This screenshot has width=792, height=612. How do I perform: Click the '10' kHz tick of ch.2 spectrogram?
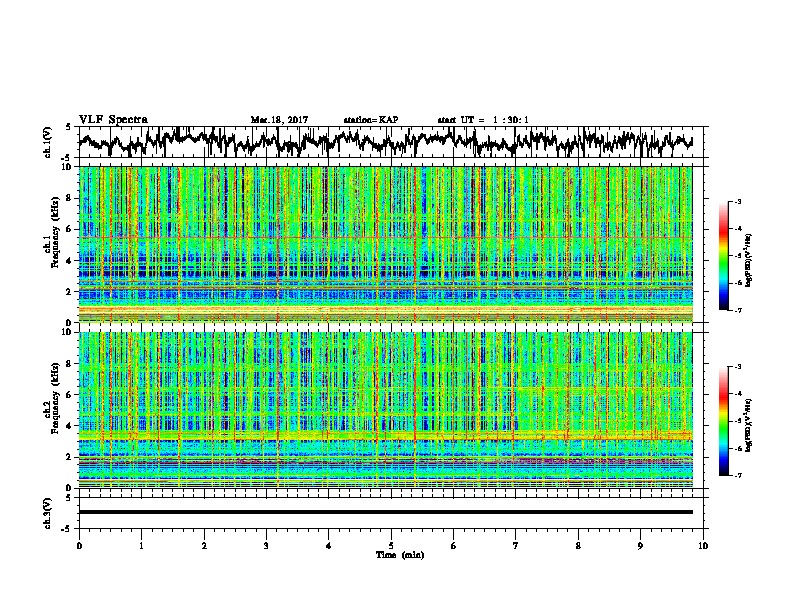(68, 332)
